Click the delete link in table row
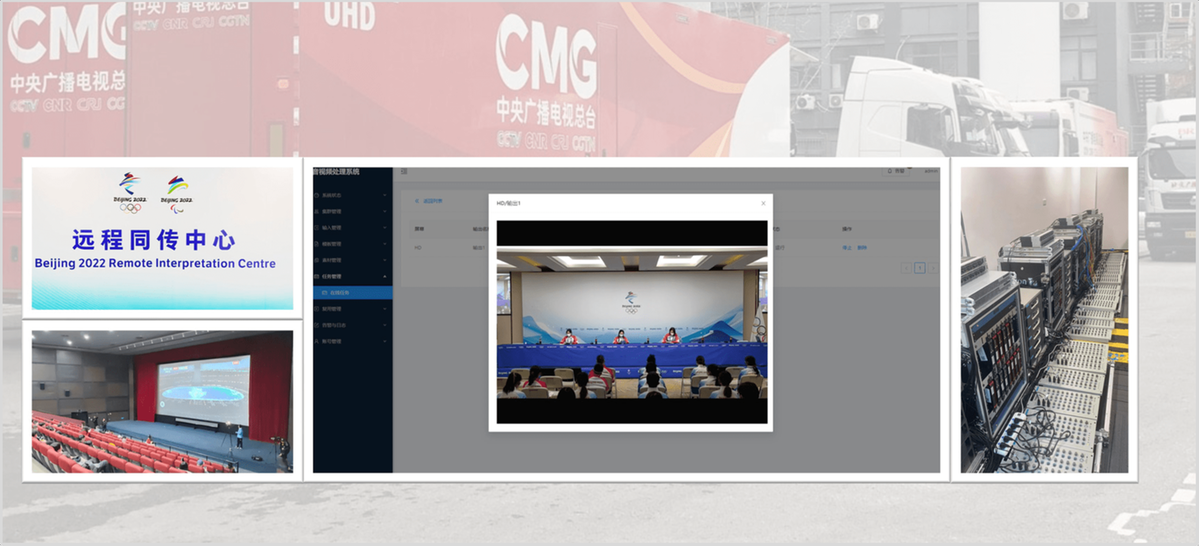Viewport: 1199px width, 546px height. point(862,247)
